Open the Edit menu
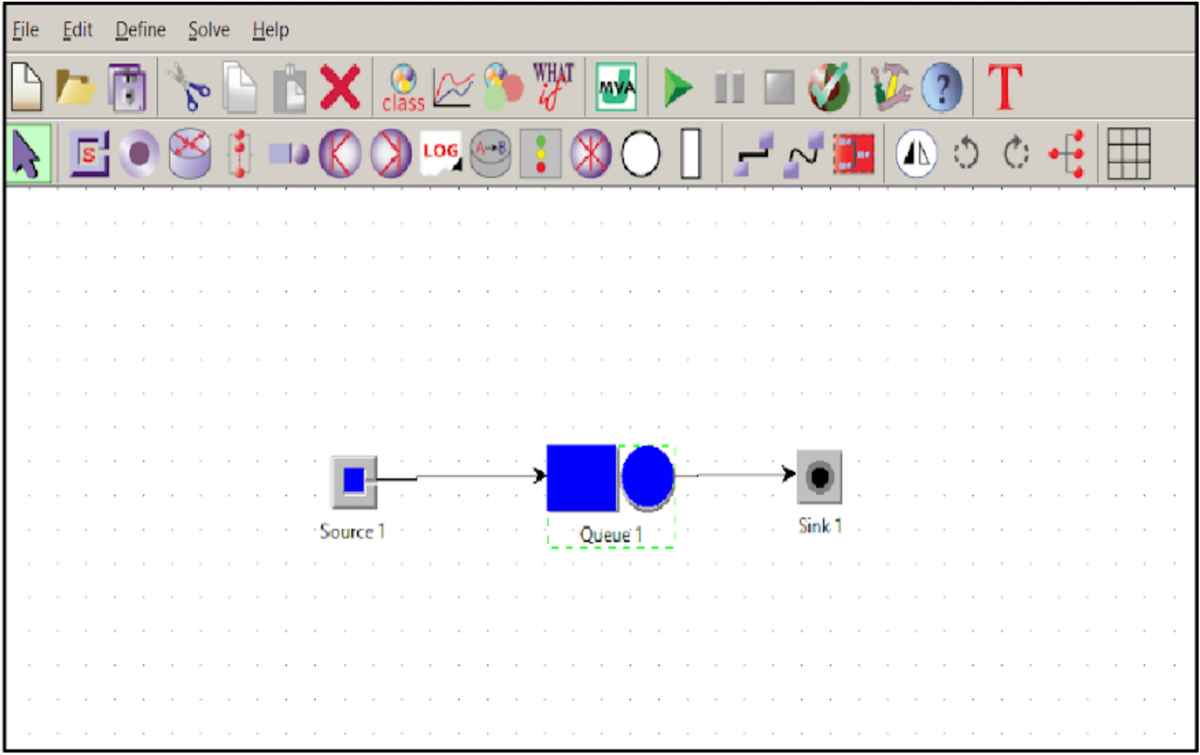 (77, 30)
